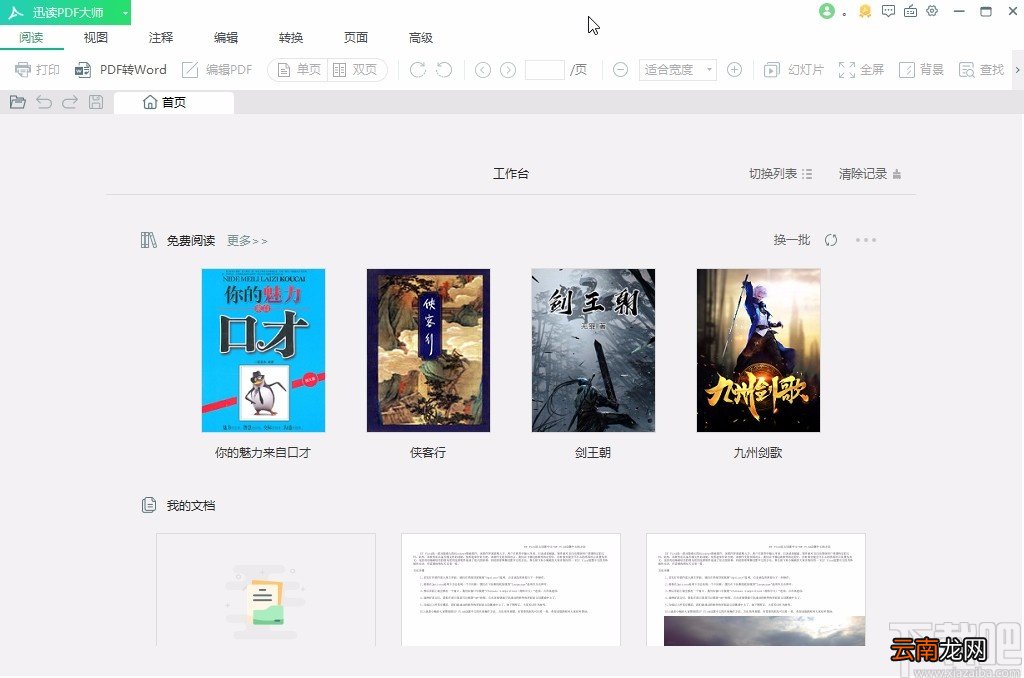This screenshot has height=678, width=1024.
Task: Open the 视图 menu tab
Action: tap(95, 38)
